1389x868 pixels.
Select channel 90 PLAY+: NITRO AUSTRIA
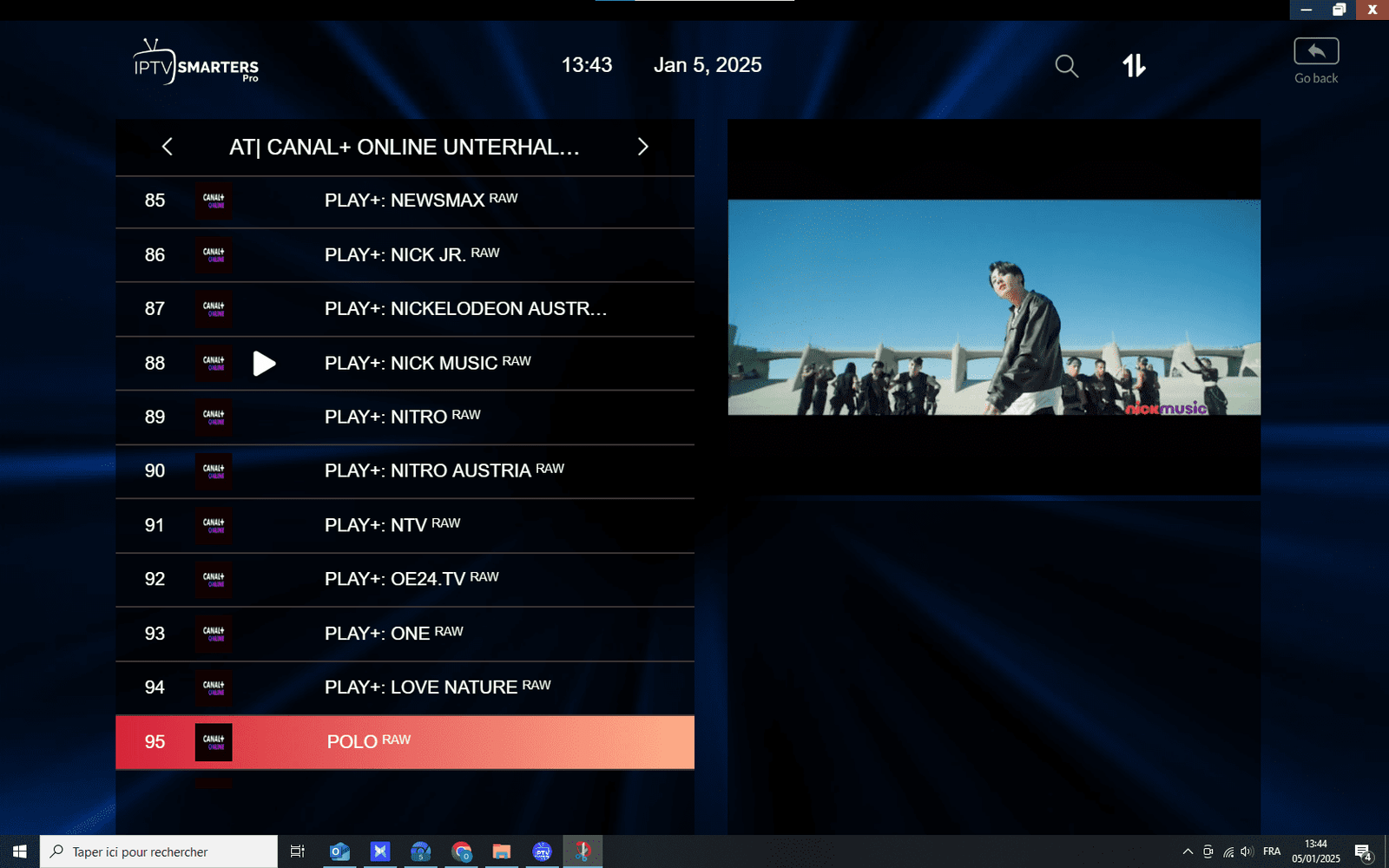coord(405,471)
